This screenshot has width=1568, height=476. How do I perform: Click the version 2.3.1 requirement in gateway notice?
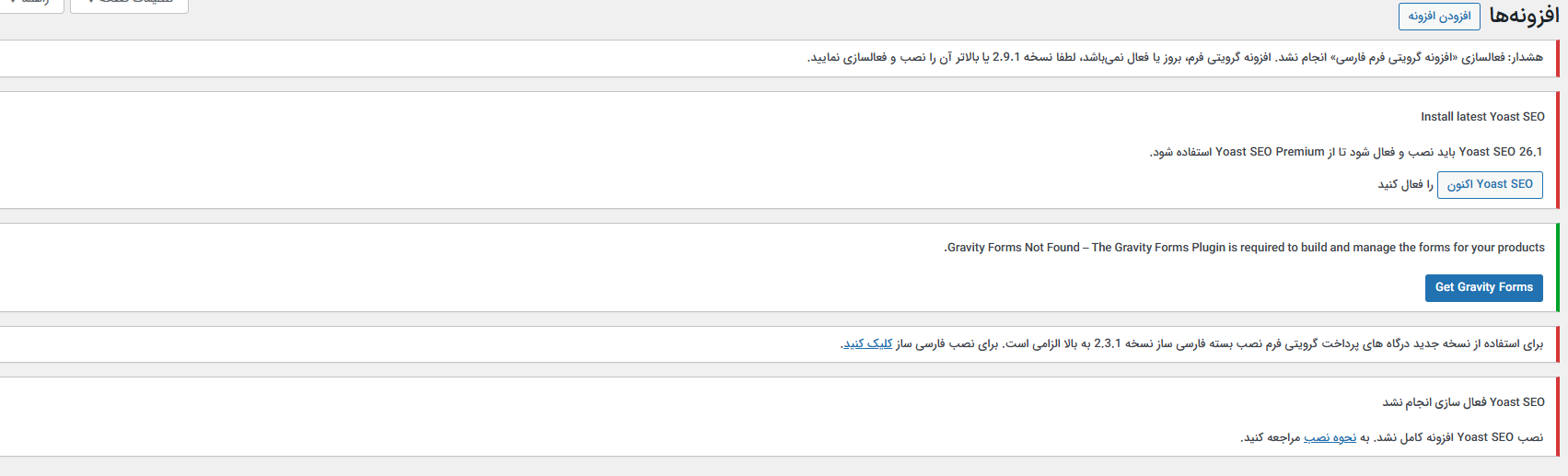pyautogui.click(x=1107, y=344)
